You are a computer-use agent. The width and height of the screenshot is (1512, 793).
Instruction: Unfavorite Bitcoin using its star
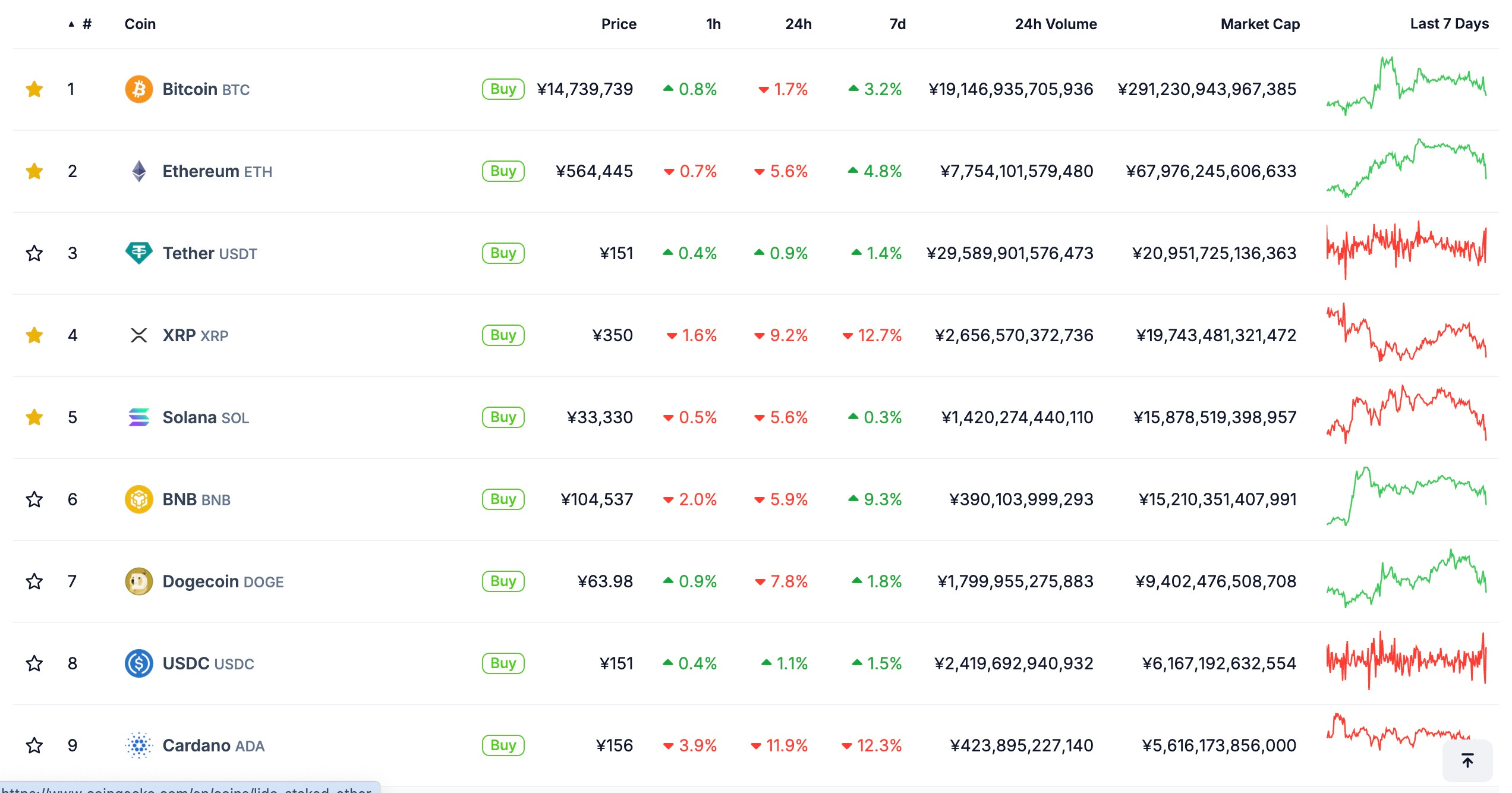click(x=34, y=89)
